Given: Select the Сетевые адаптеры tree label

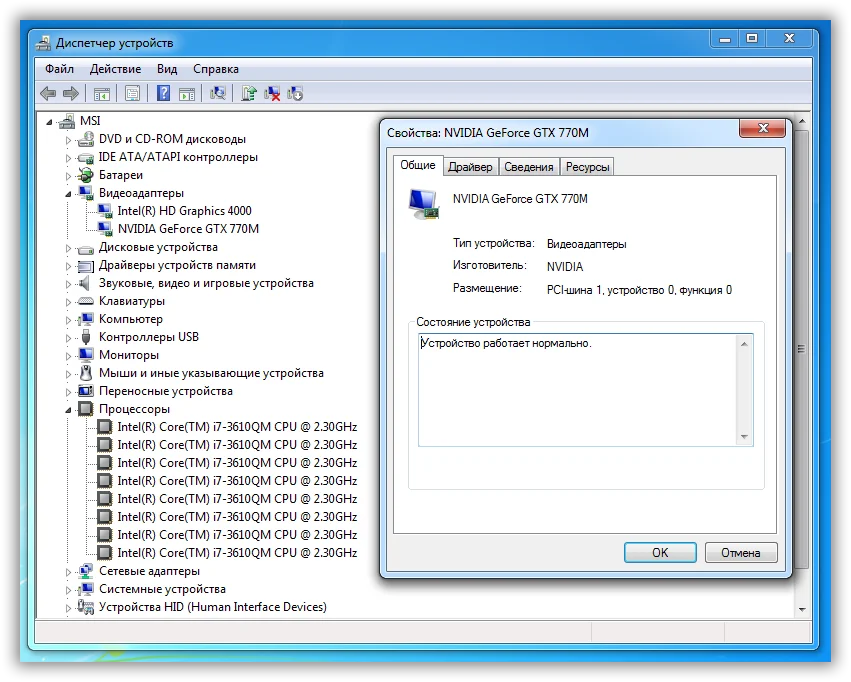Looking at the screenshot, I should coord(149,571).
